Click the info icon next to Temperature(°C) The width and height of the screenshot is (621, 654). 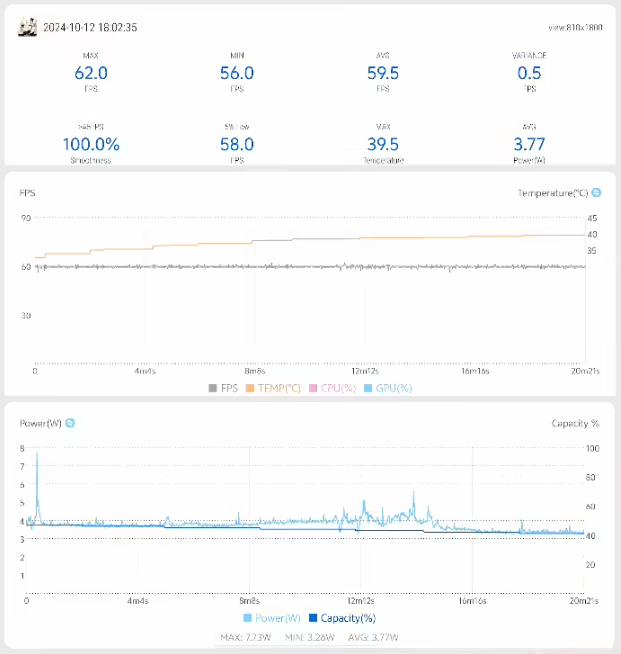tap(596, 192)
